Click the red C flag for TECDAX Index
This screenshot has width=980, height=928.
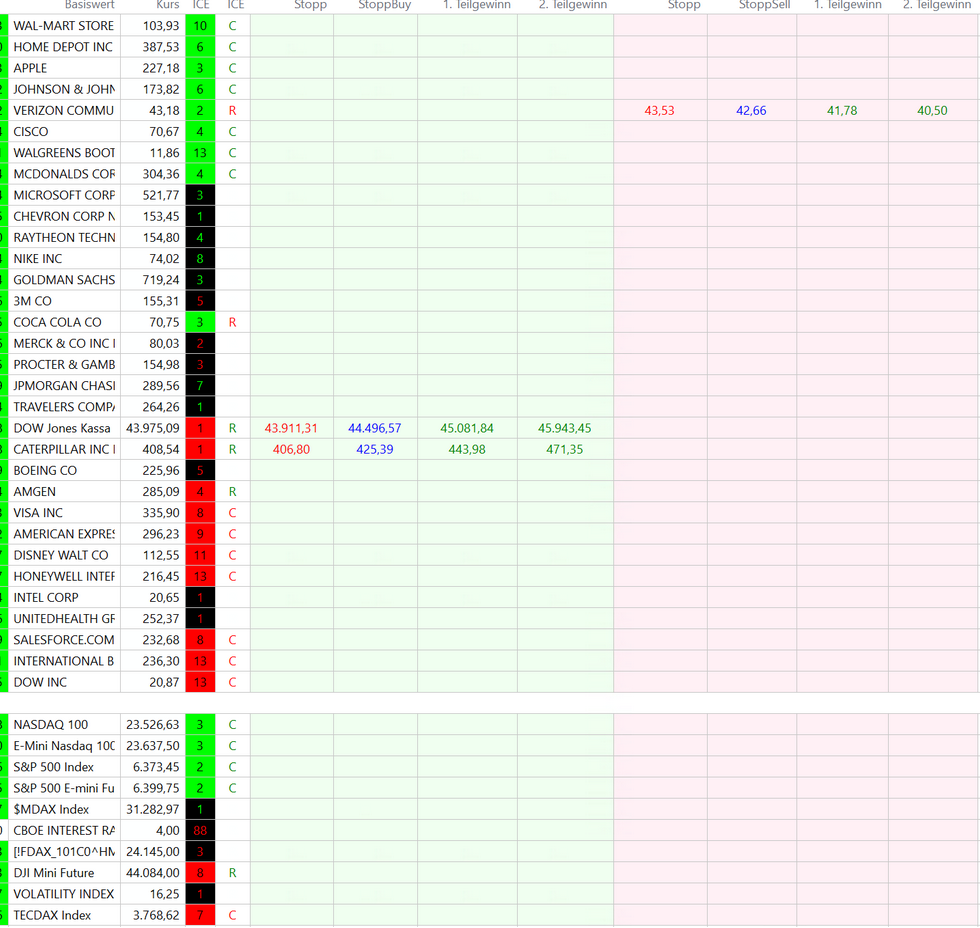232,916
